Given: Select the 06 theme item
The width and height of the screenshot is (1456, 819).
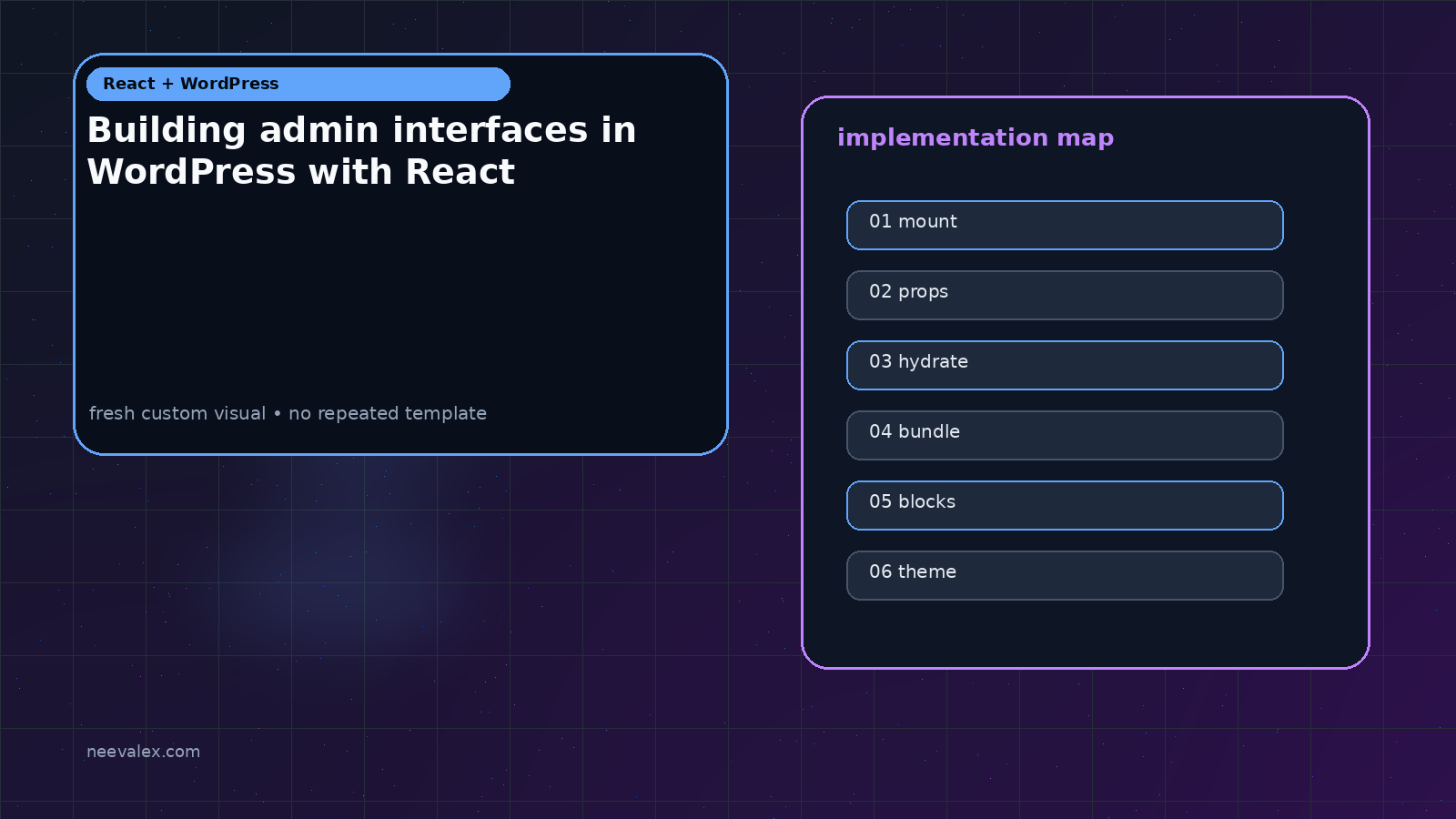Looking at the screenshot, I should click(x=1065, y=575).
